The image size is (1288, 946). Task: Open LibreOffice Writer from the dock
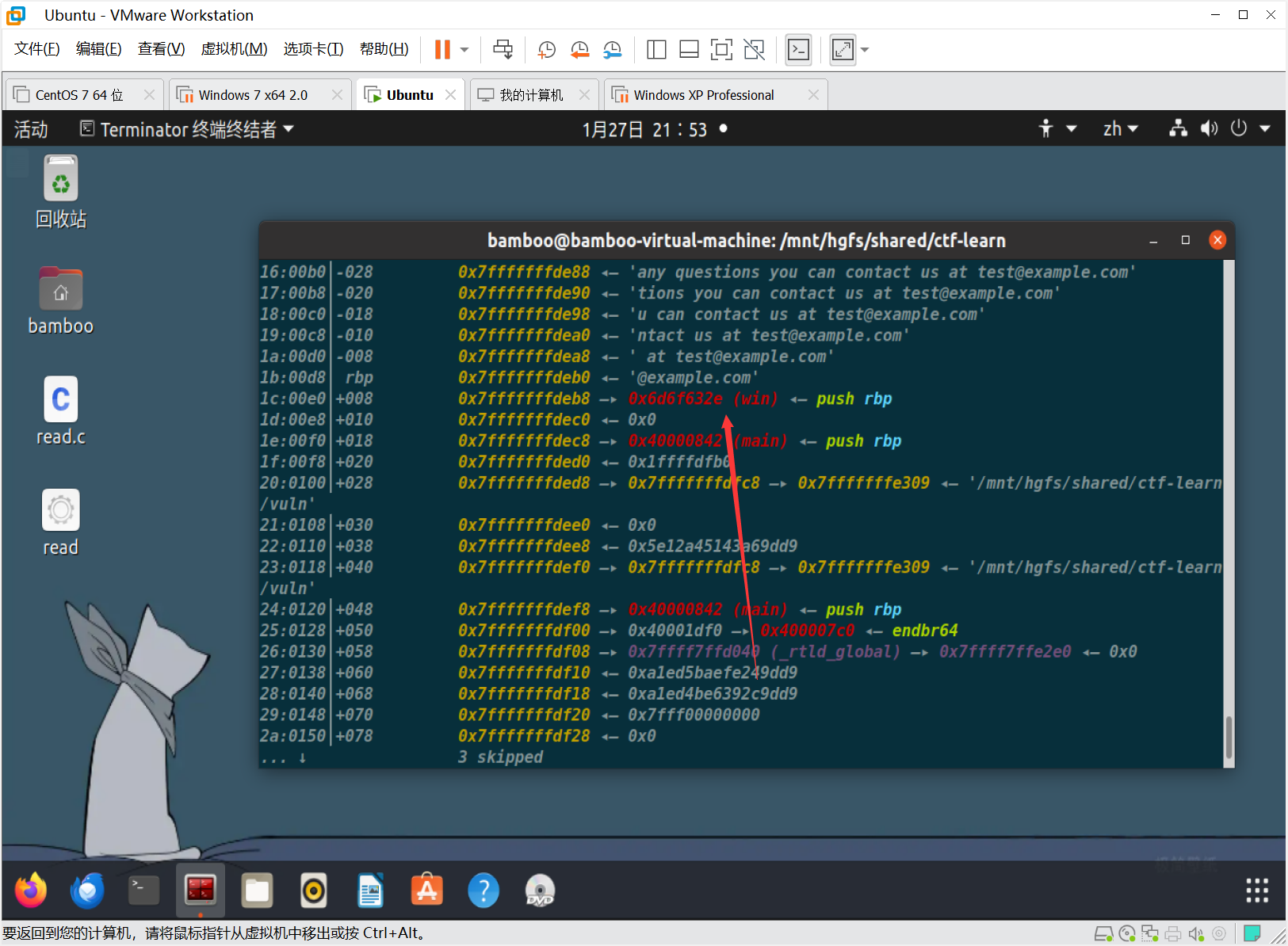coord(370,891)
